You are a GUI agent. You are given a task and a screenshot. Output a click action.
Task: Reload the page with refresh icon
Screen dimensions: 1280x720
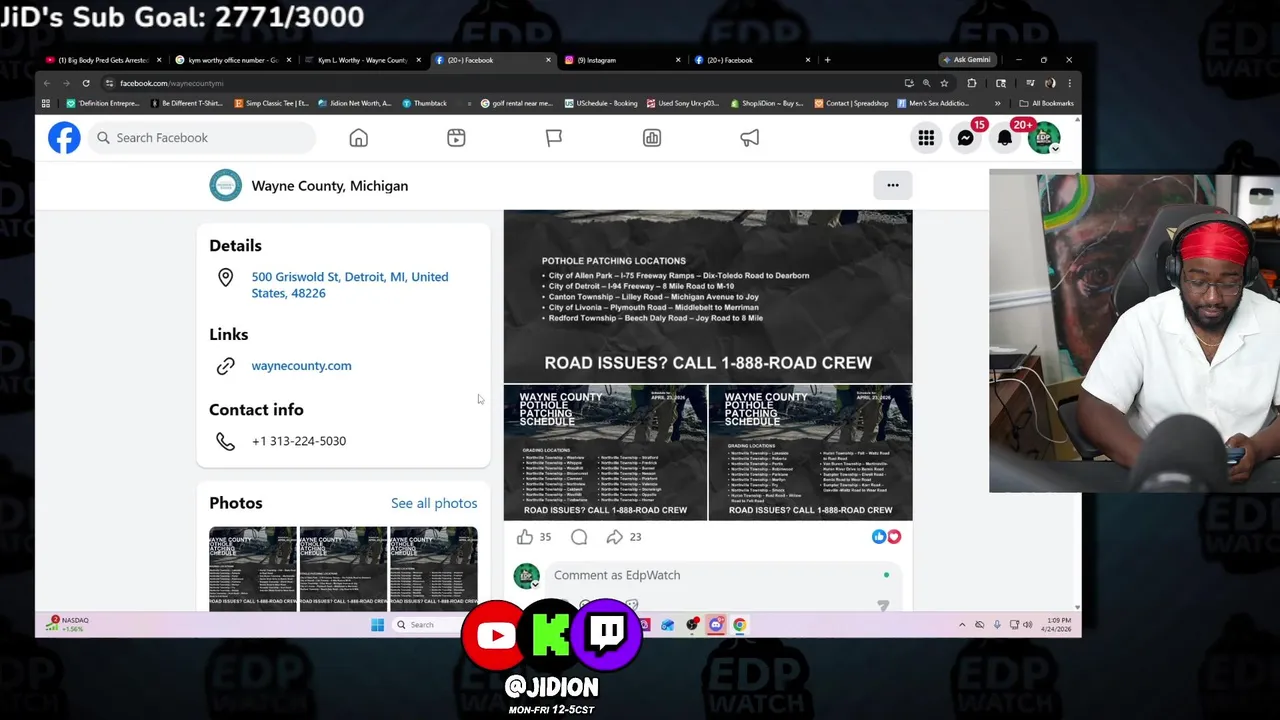click(x=86, y=83)
